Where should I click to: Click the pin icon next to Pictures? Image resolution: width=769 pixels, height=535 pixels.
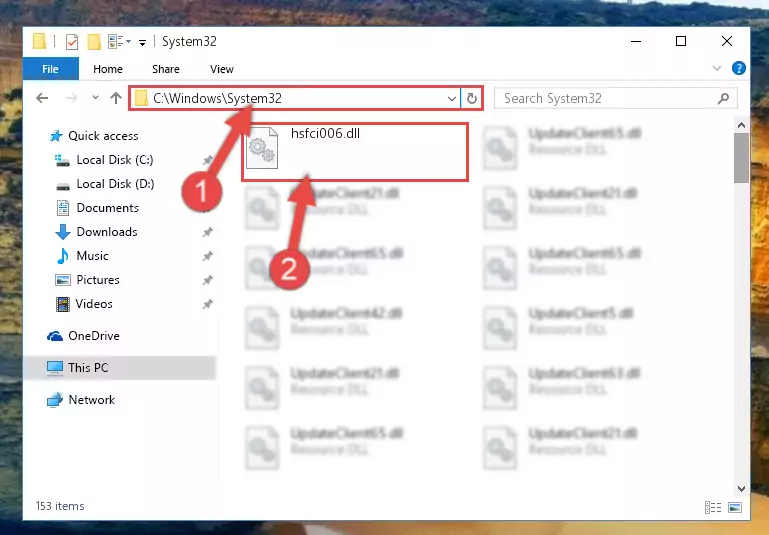tap(208, 280)
